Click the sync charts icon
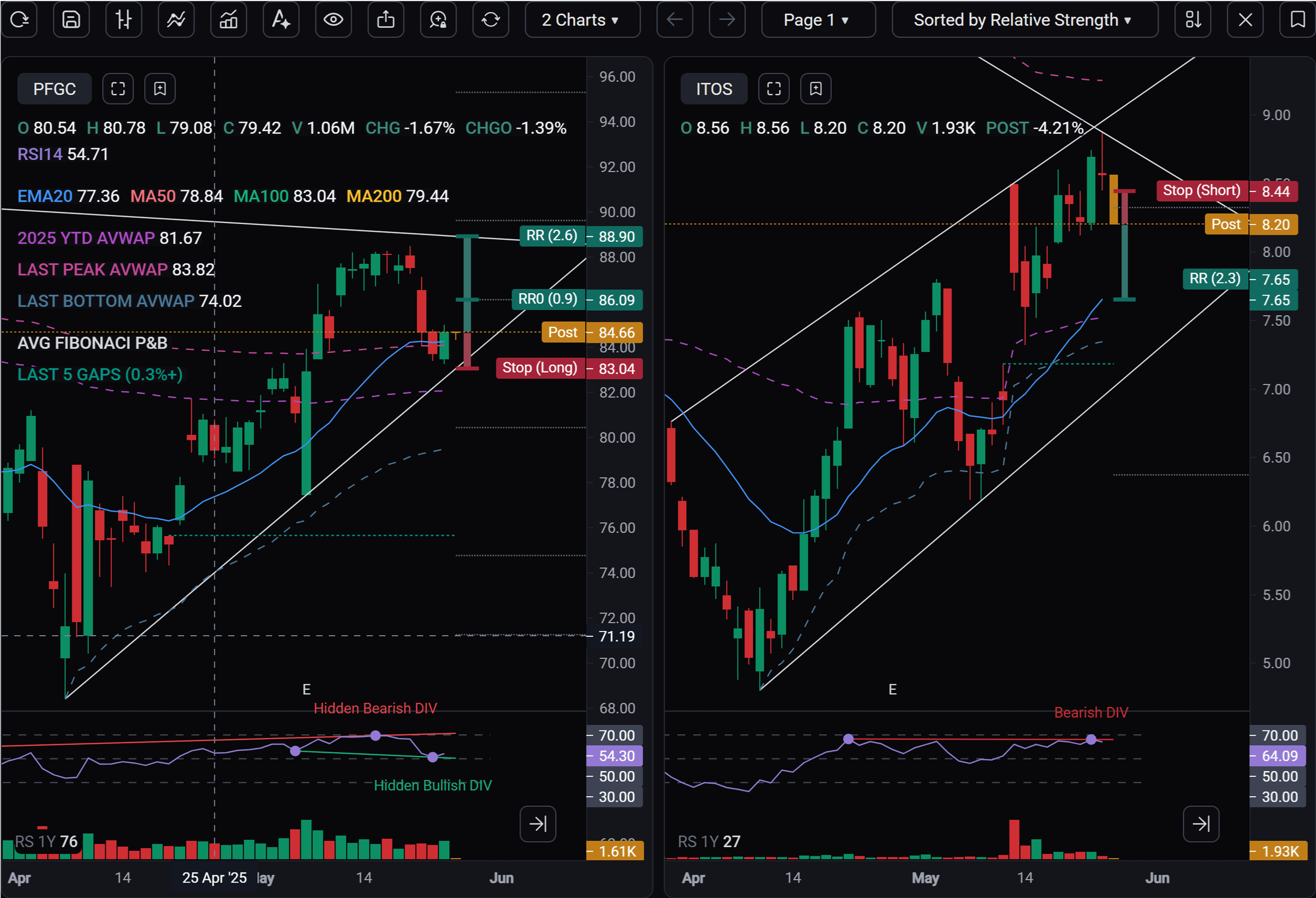The width and height of the screenshot is (1316, 898). (x=490, y=20)
